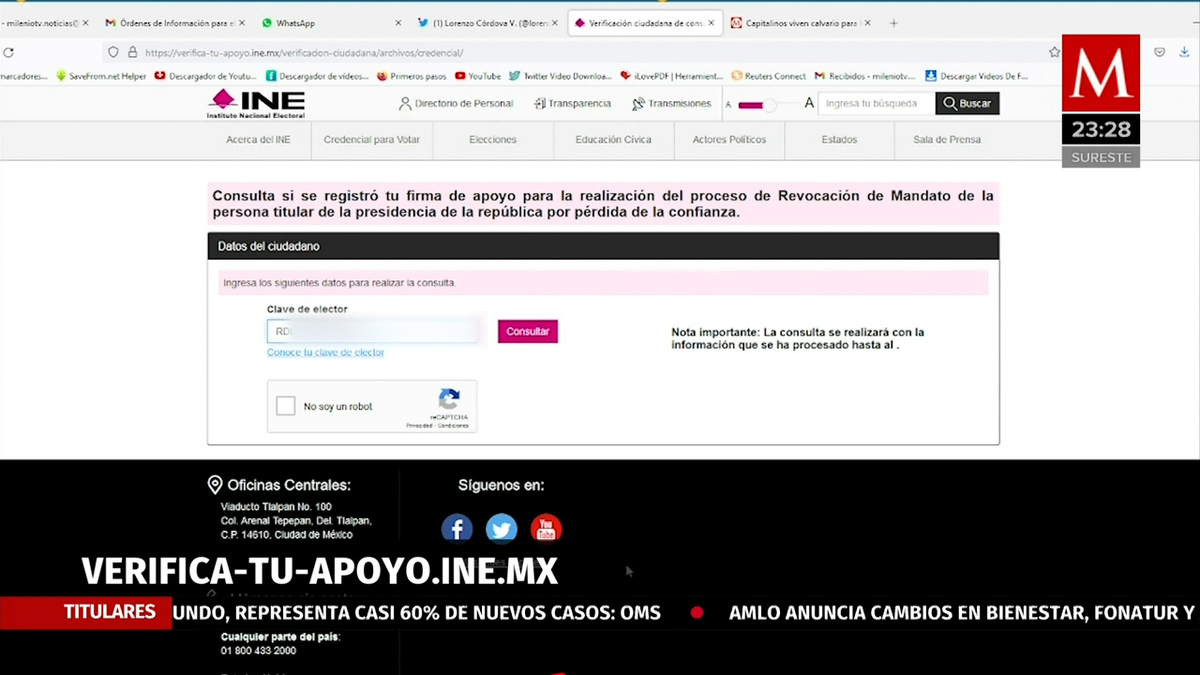Open Actores Políticos menu
1200x675 pixels.
[729, 140]
